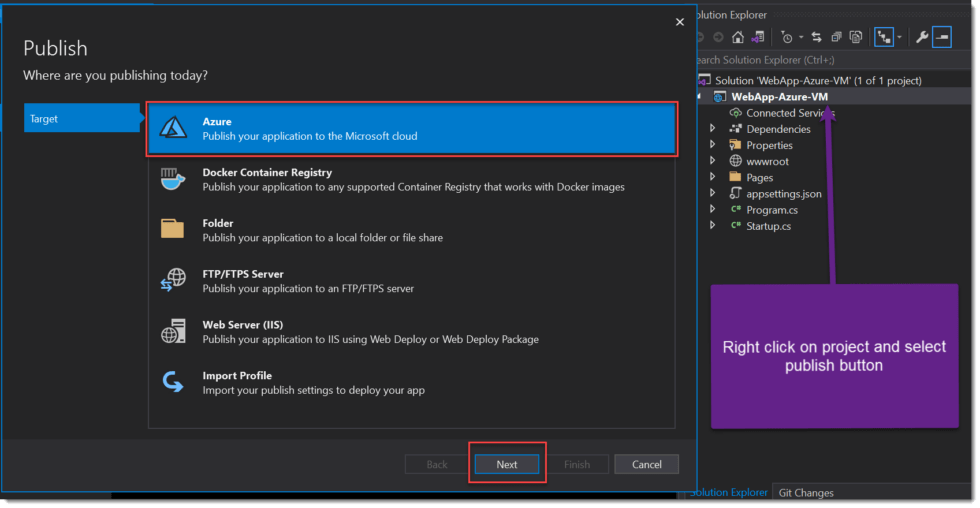This screenshot has width=980, height=508.
Task: Select the FTP/FTPS Server target icon
Action: tap(173, 280)
